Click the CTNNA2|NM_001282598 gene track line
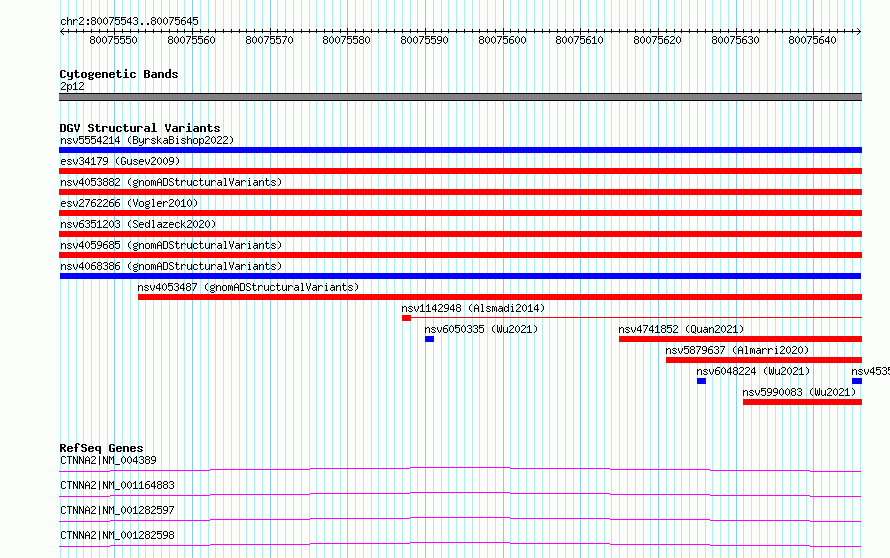 pos(460,544)
